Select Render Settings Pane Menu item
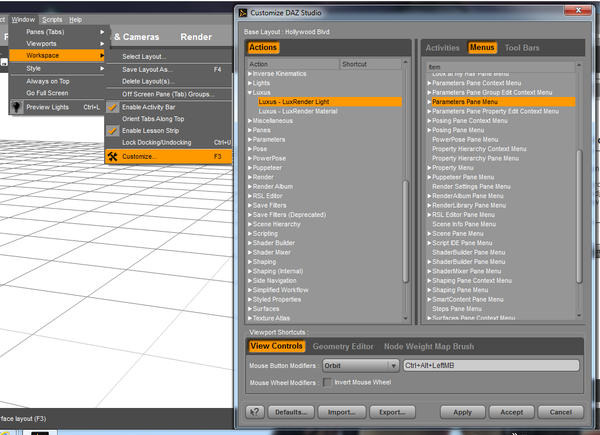The height and width of the screenshot is (435, 600). click(x=471, y=187)
